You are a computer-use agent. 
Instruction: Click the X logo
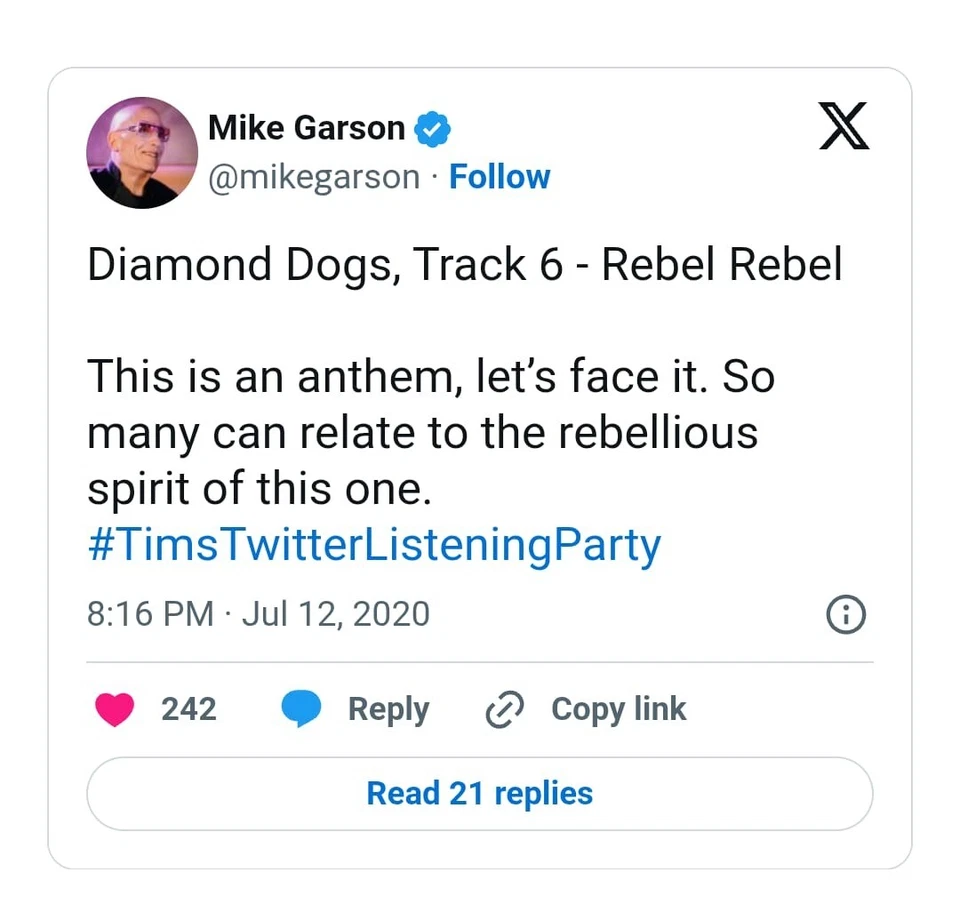pos(844,128)
